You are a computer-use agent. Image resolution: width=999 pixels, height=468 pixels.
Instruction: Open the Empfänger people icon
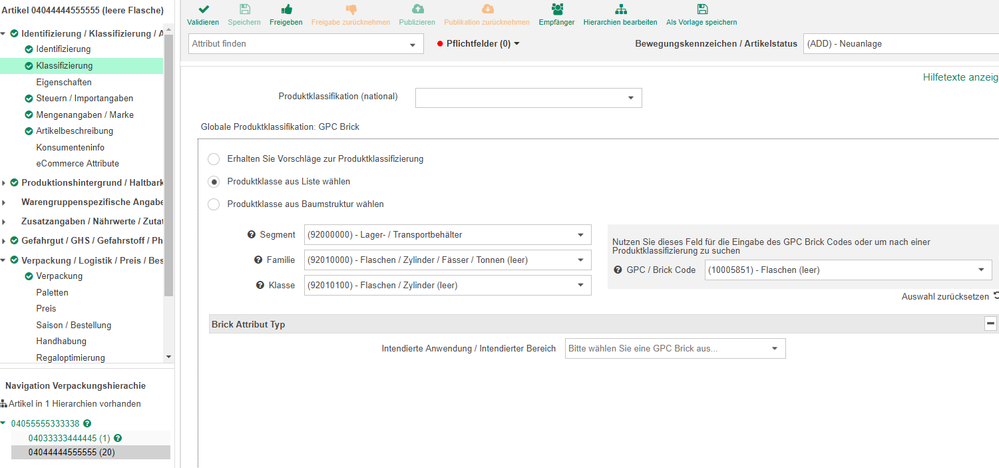(x=558, y=10)
